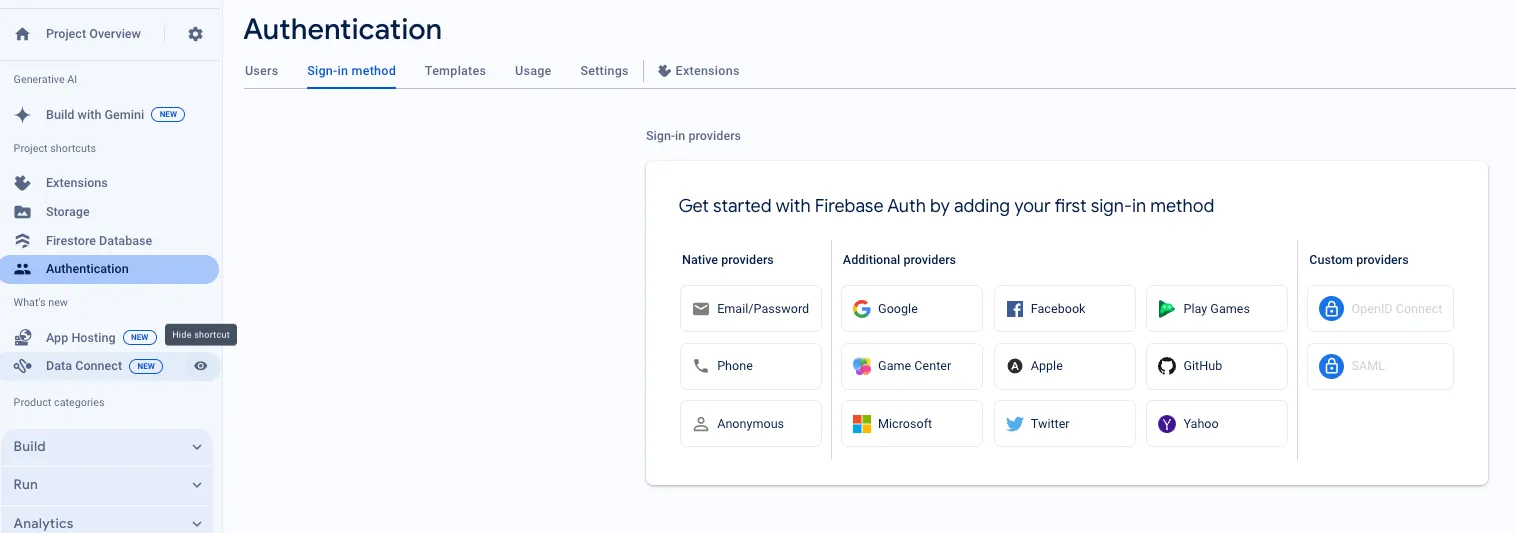Click the Storage sidebar icon
The image size is (1516, 533).
tap(23, 212)
